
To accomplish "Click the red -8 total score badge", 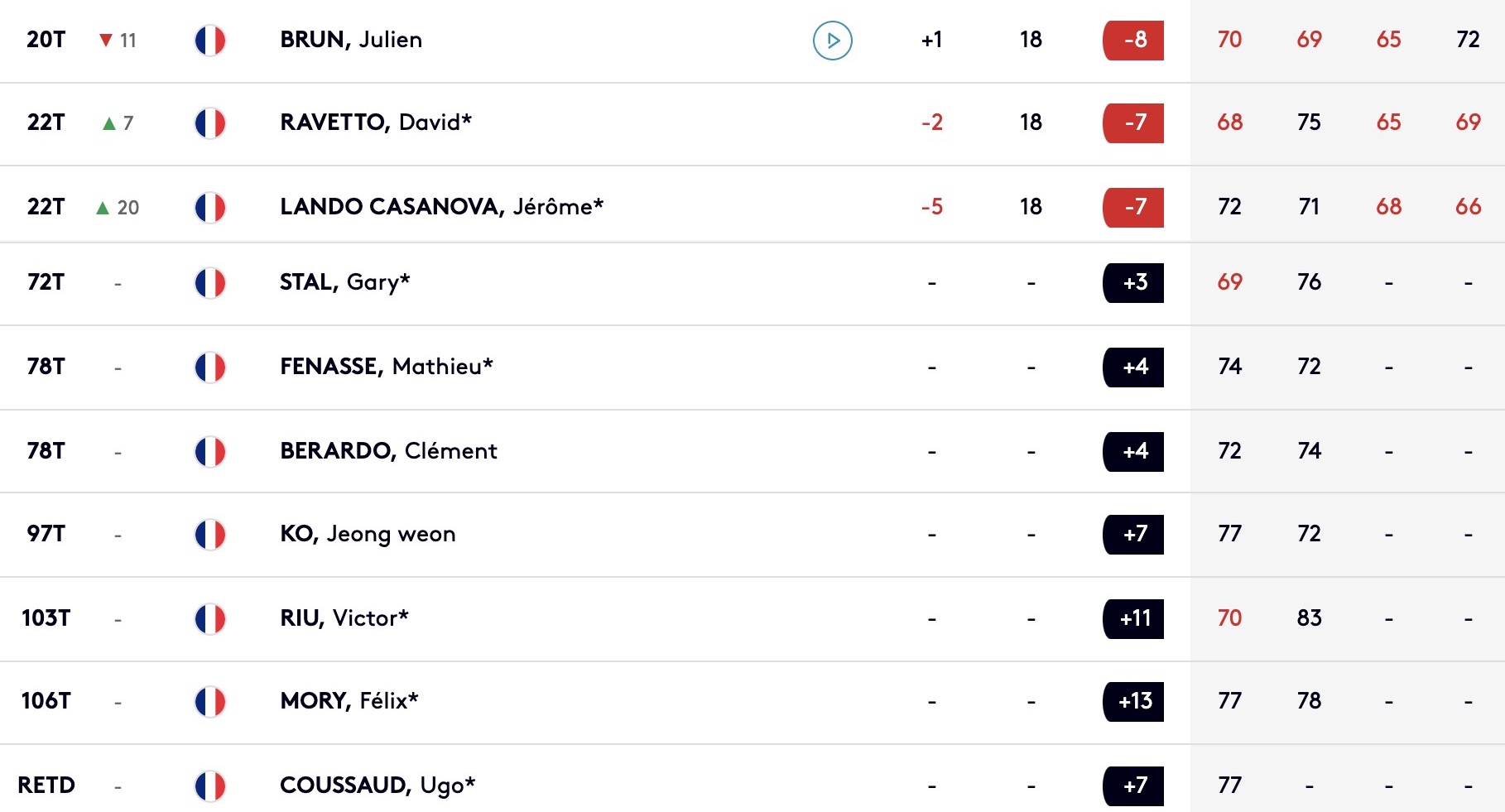I will (1133, 40).
